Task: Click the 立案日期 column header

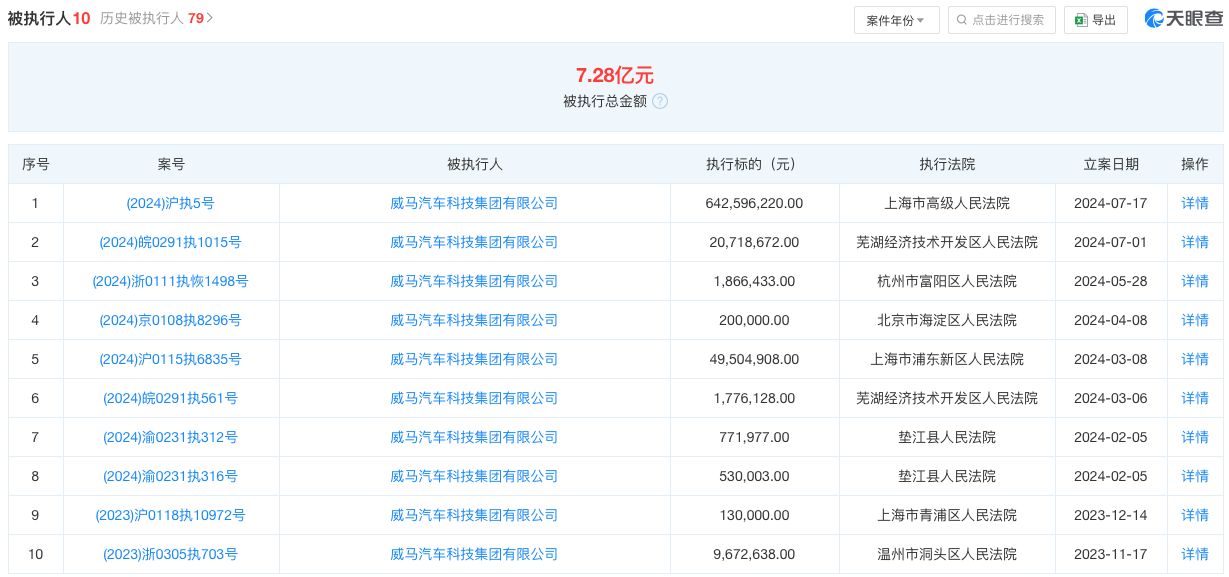Action: click(x=1111, y=164)
